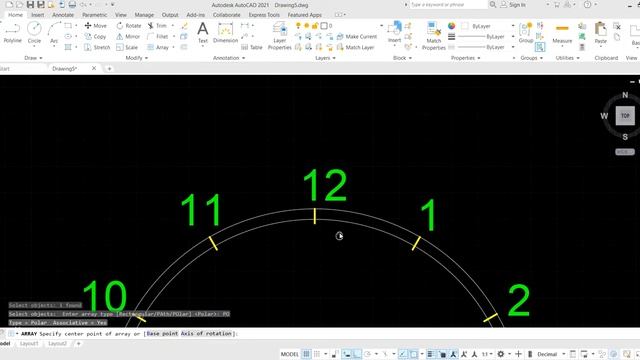This screenshot has height=360, width=640.
Task: Open Layer Properties manager
Action: (x=280, y=36)
